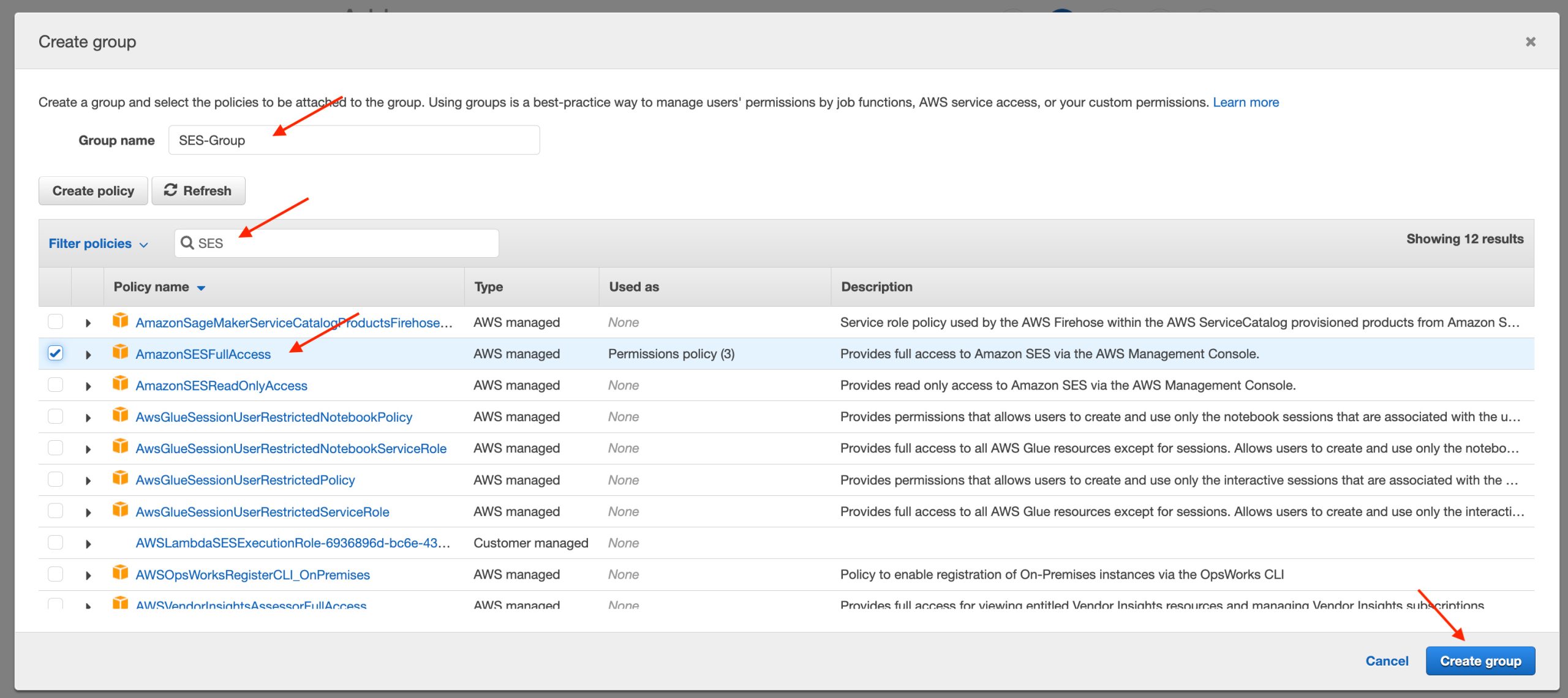Click OpsWorks CLI policy description text
Viewport: 1568px width, 698px height.
tap(1061, 574)
